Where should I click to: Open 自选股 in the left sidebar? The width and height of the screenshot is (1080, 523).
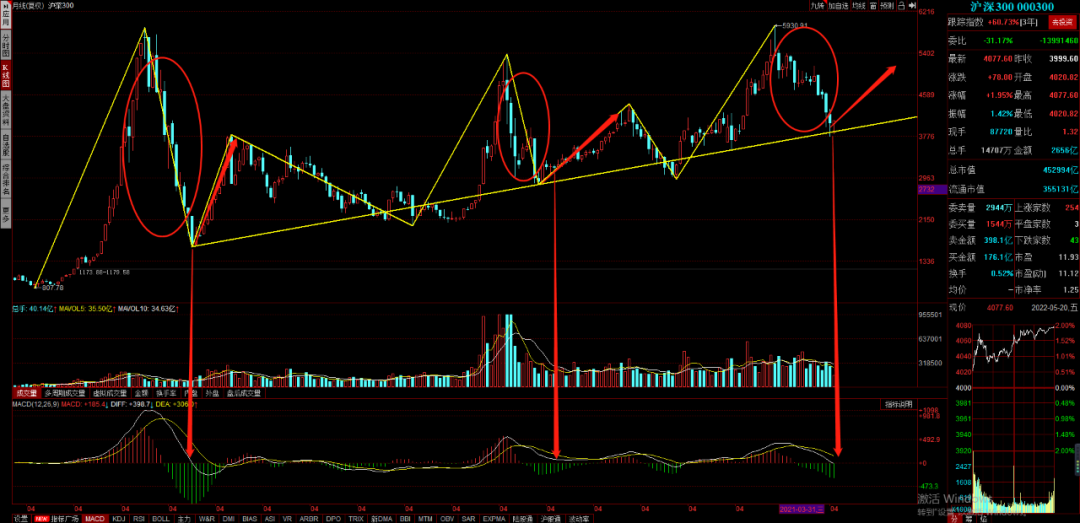[6, 145]
